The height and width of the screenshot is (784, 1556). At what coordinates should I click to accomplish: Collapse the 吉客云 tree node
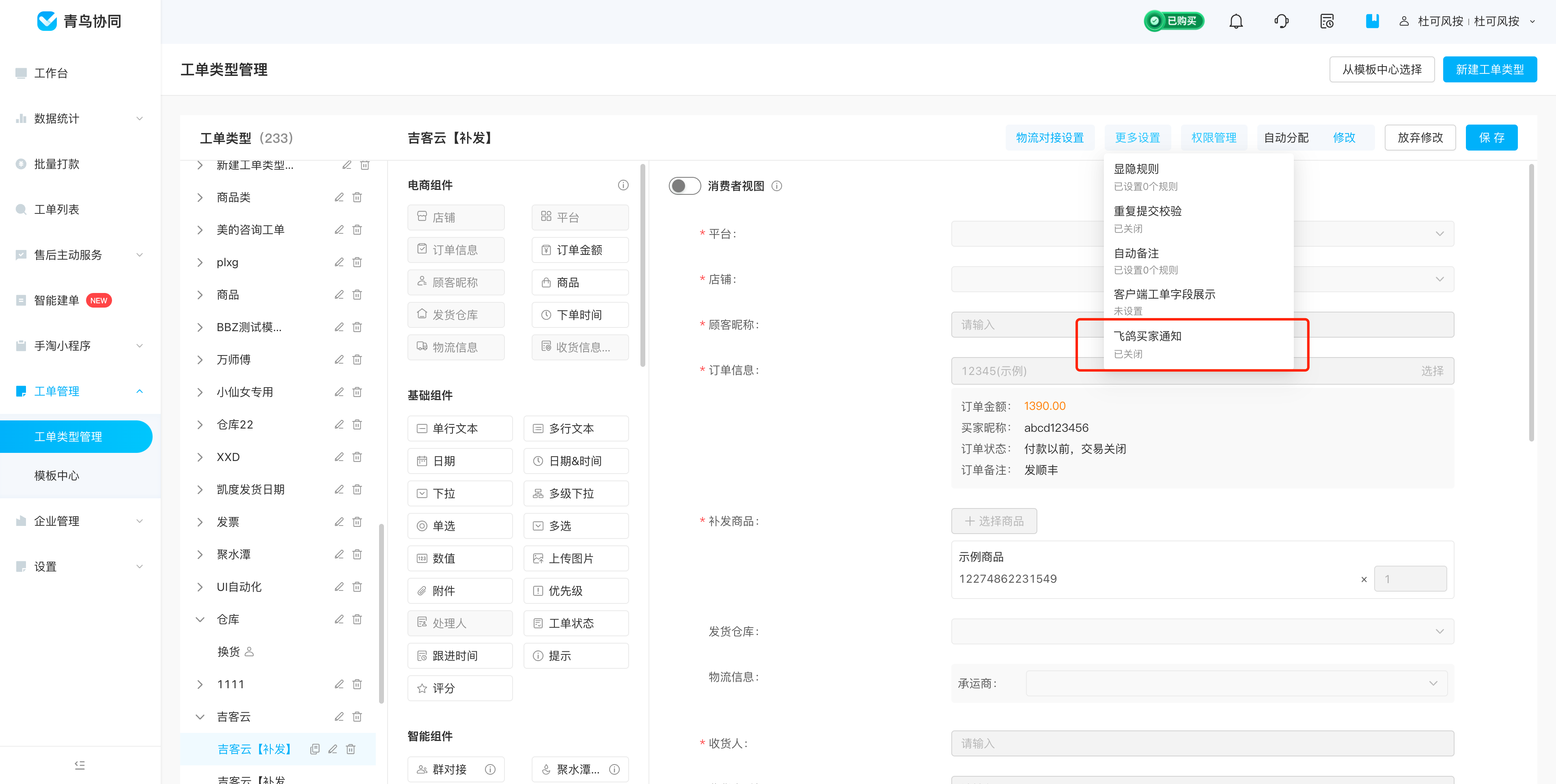coord(200,716)
